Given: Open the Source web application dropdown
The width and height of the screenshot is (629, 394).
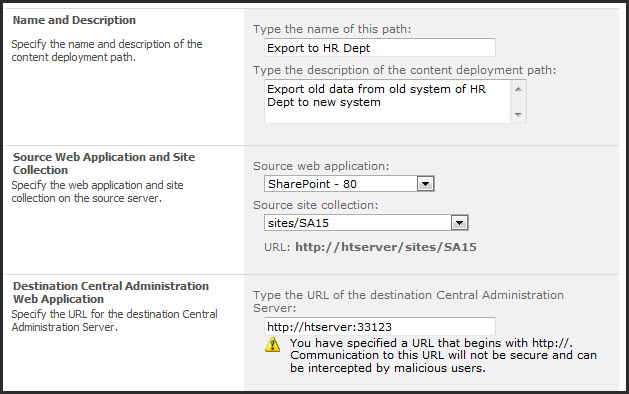Looking at the screenshot, I should click(425, 184).
